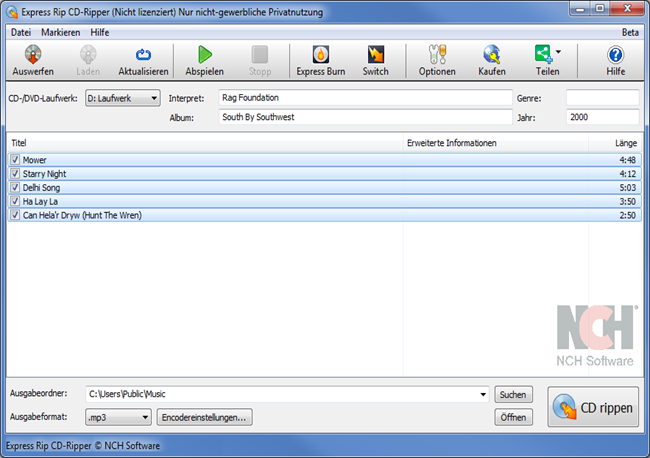Expand the Ausgabeordner folder dropdown arrow
650x458 pixels.
[483, 394]
